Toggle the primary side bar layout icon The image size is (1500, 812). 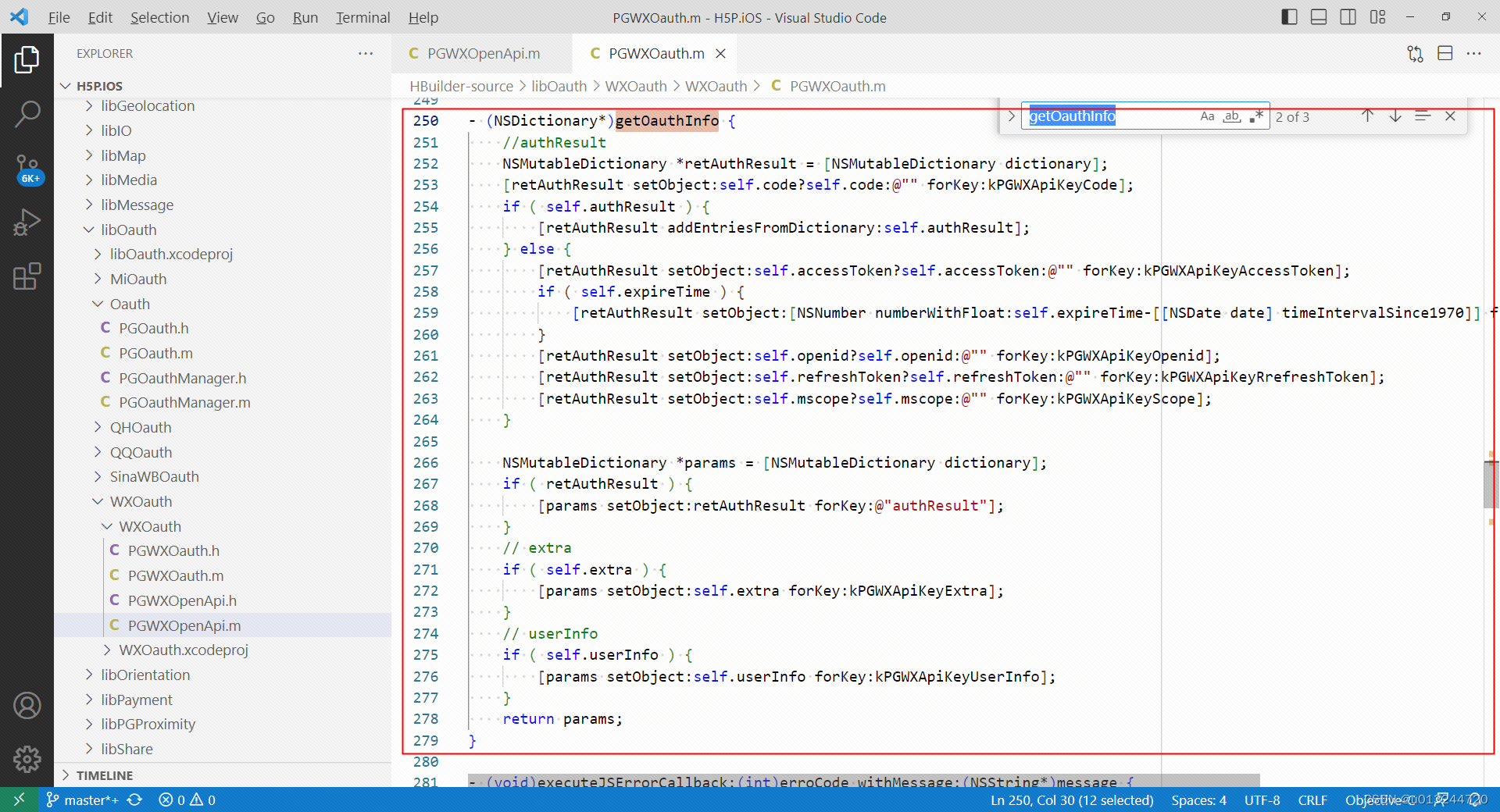pyautogui.click(x=1289, y=17)
